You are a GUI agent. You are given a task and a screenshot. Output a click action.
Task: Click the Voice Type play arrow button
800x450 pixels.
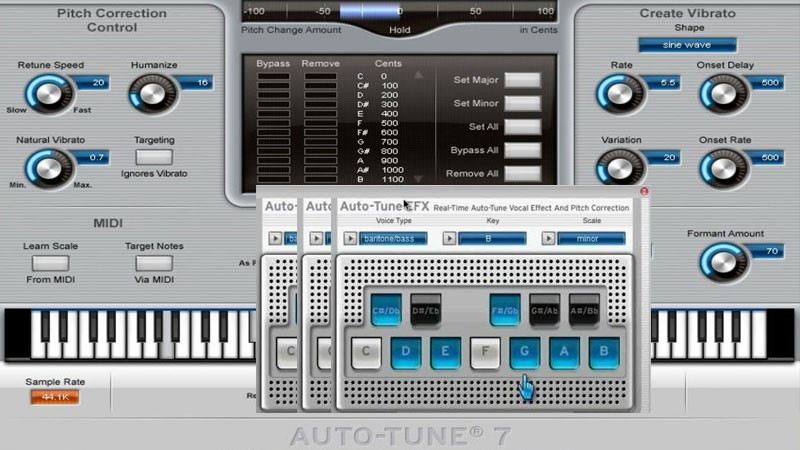[x=350, y=239]
